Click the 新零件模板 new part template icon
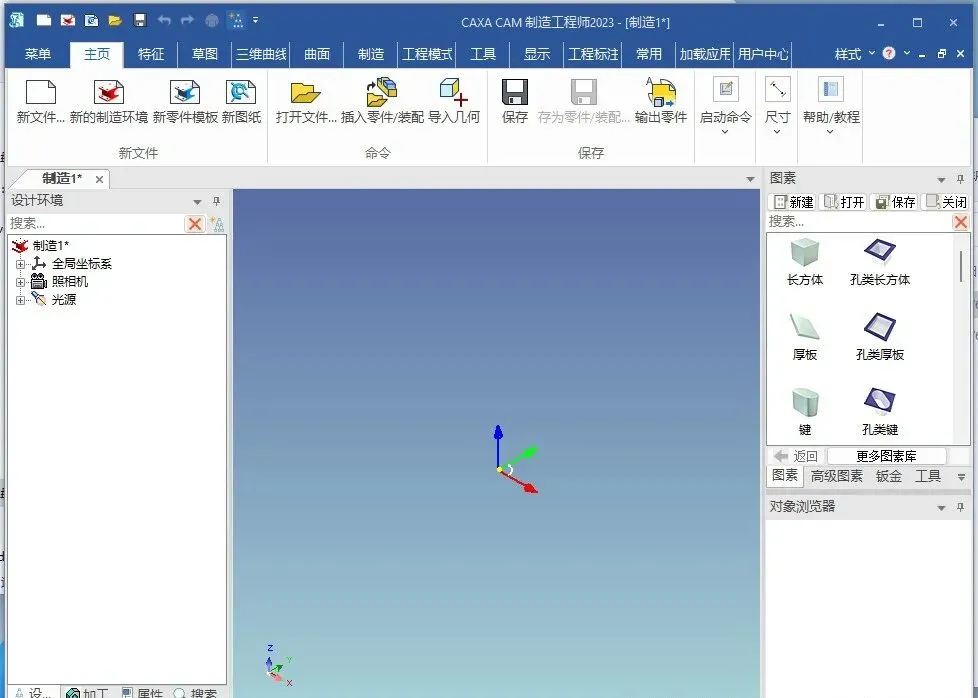This screenshot has height=698, width=978. click(x=185, y=92)
